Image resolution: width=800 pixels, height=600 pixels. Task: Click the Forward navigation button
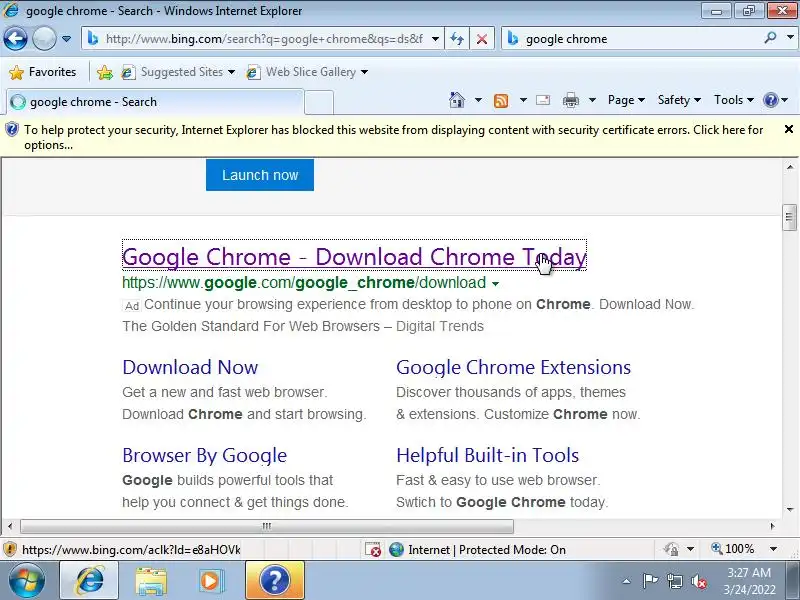pyautogui.click(x=44, y=38)
